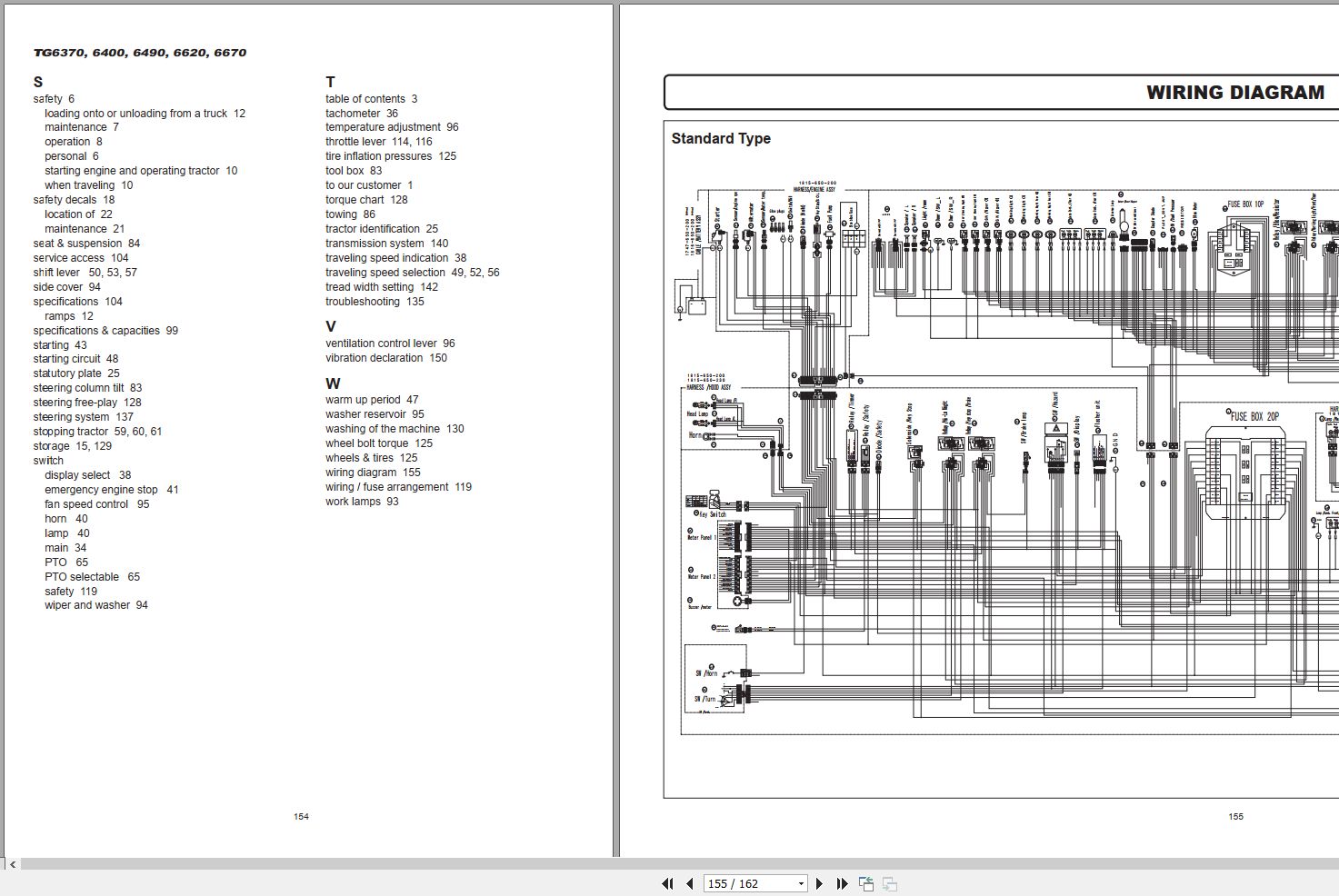Screen dimensions: 1339x896
Task: Click the wiring diagram 155 index entry
Action: pos(373,473)
